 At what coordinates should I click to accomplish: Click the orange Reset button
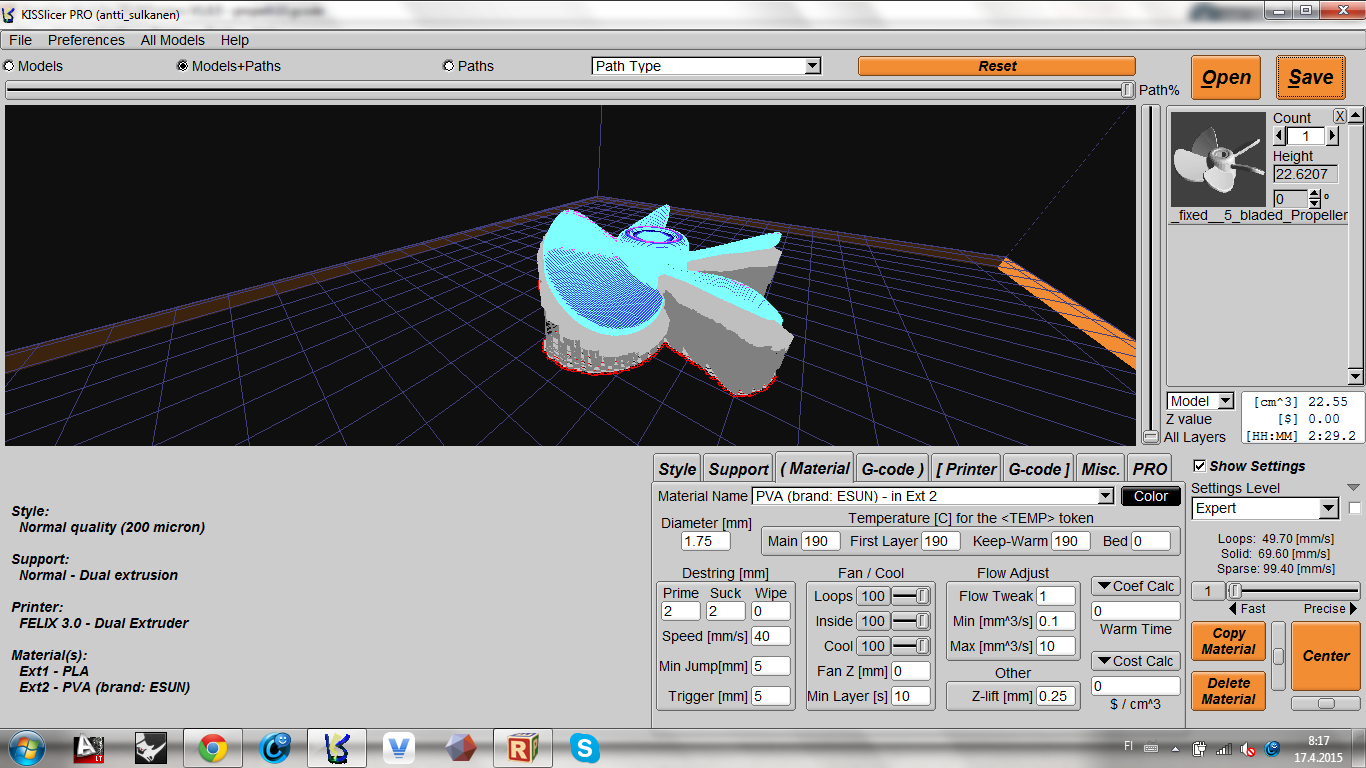997,66
